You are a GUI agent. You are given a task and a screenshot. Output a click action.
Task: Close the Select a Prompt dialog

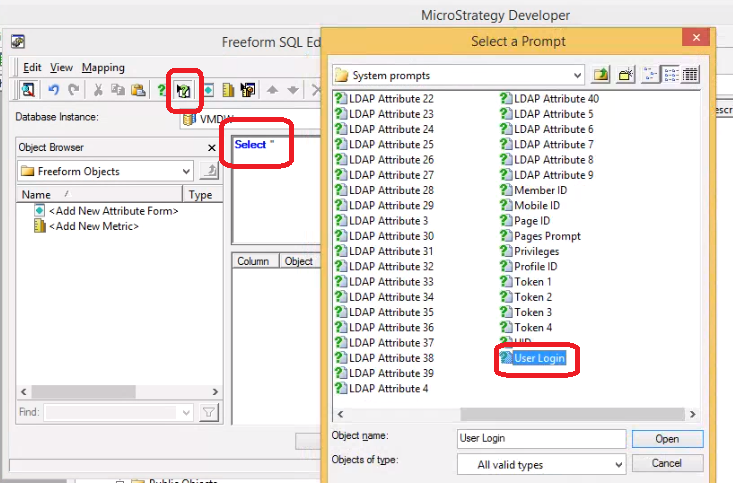[x=696, y=37]
